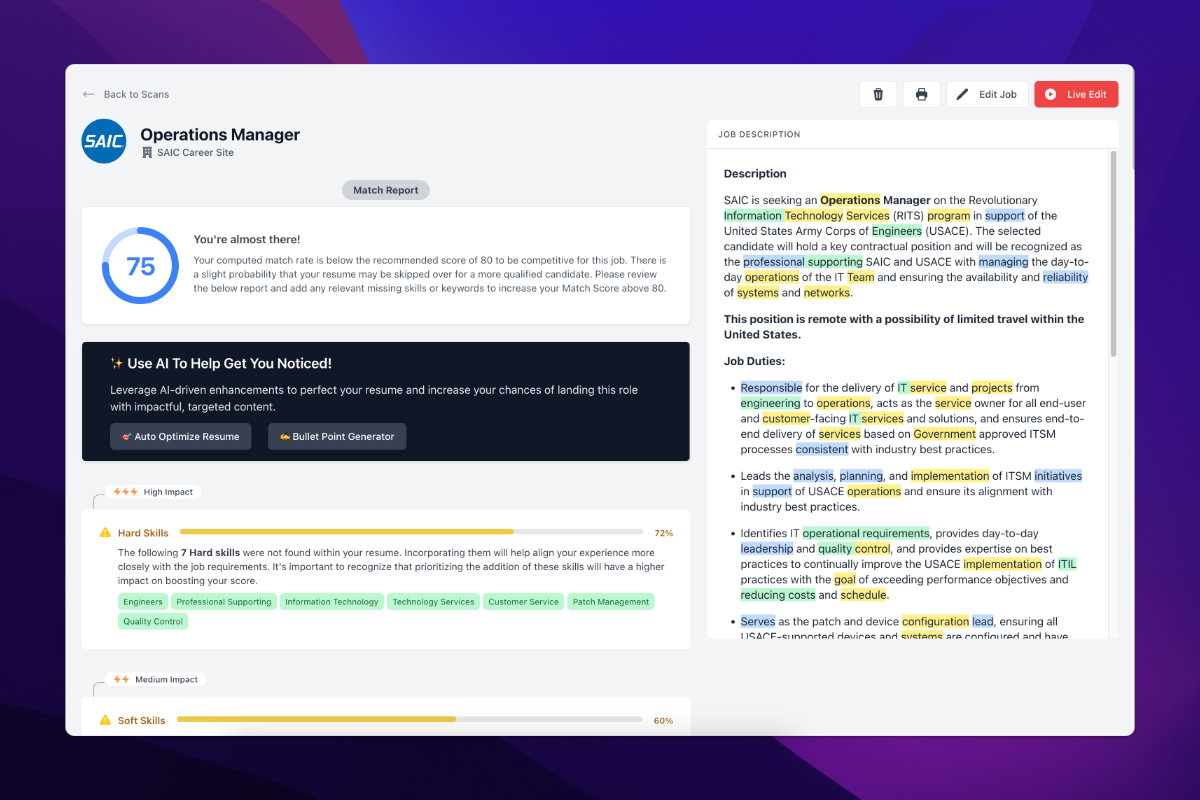1200x800 pixels.
Task: Open Edit Job
Action: tap(986, 94)
